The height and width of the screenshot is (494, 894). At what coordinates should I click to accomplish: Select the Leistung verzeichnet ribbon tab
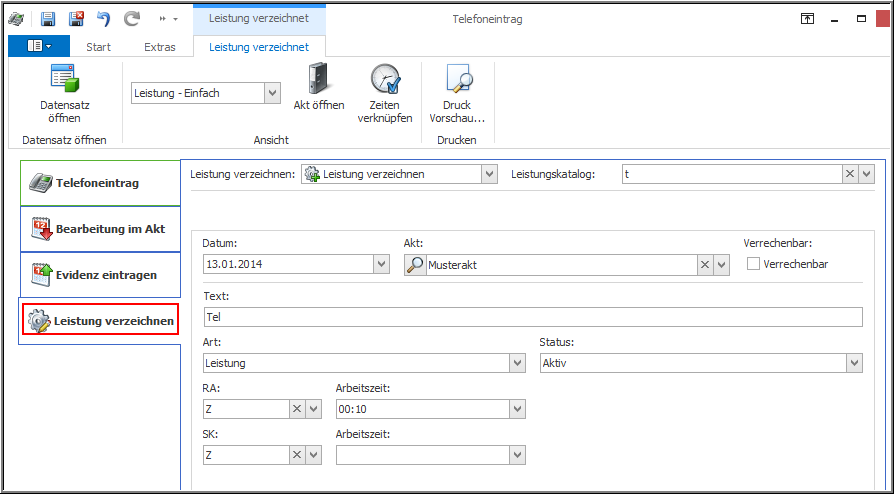(x=259, y=47)
